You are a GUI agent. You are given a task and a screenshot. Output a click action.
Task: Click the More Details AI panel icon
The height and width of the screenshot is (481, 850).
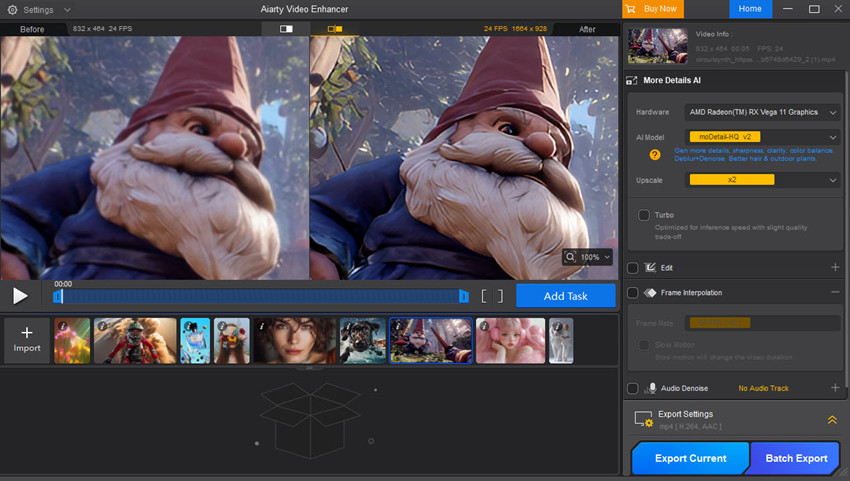tap(632, 80)
